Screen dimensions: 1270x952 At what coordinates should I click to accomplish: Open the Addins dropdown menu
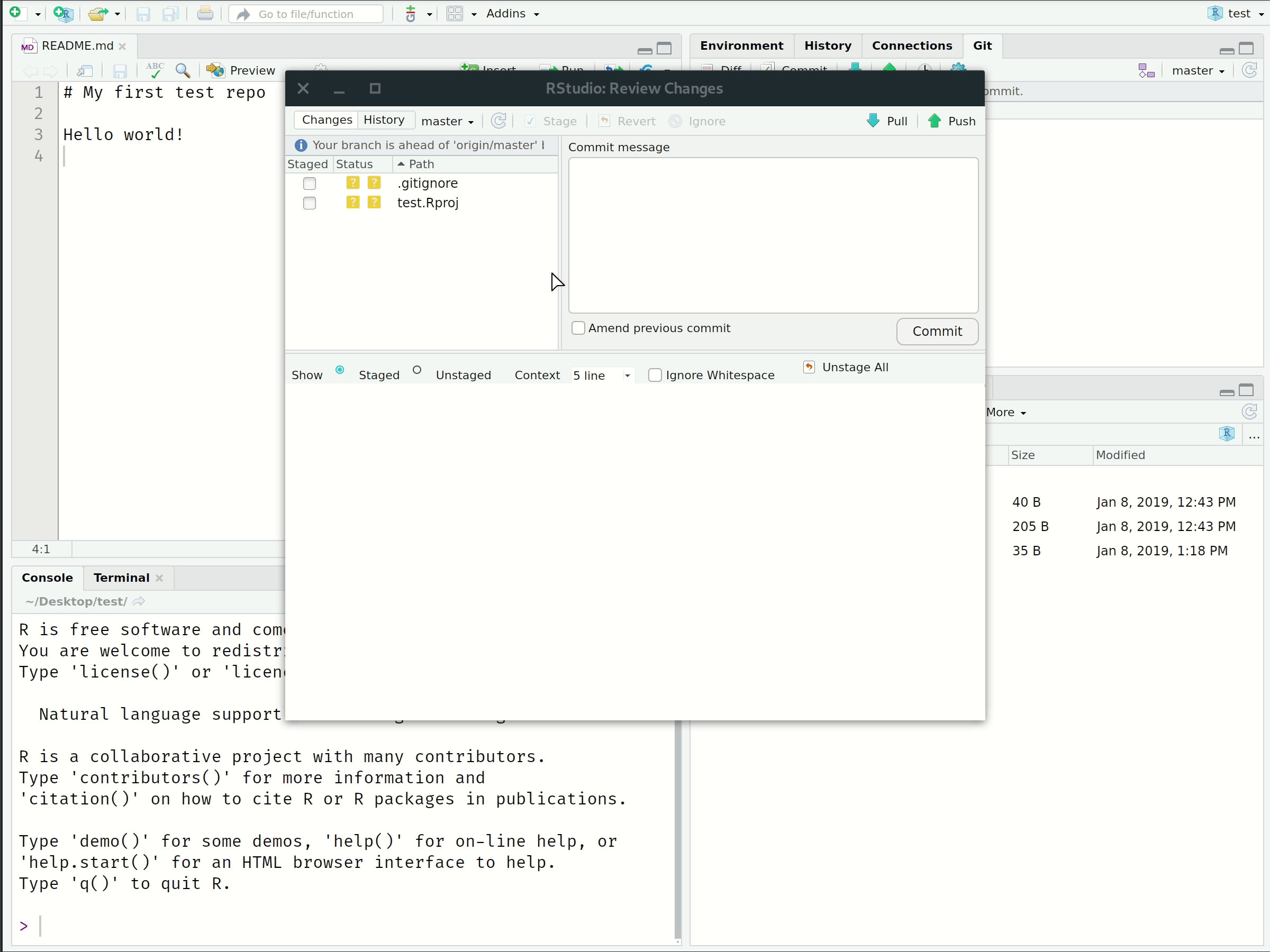click(x=512, y=13)
